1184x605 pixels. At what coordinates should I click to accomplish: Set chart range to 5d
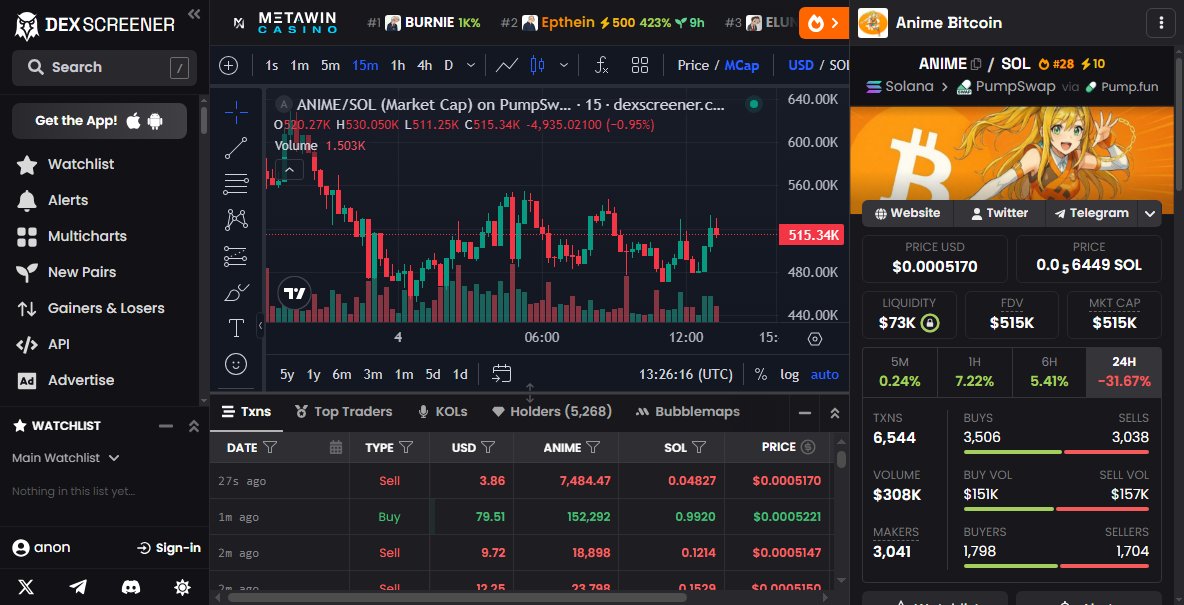(433, 374)
